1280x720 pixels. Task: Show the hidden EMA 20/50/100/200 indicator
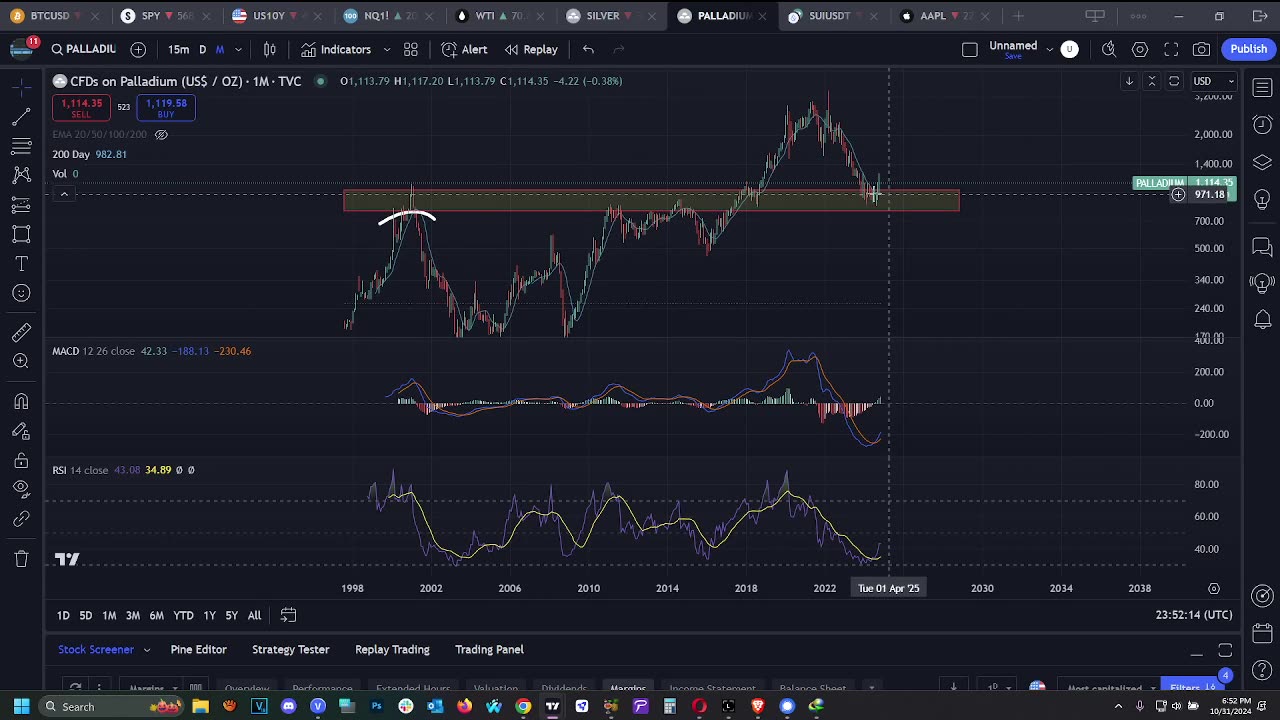(x=161, y=134)
